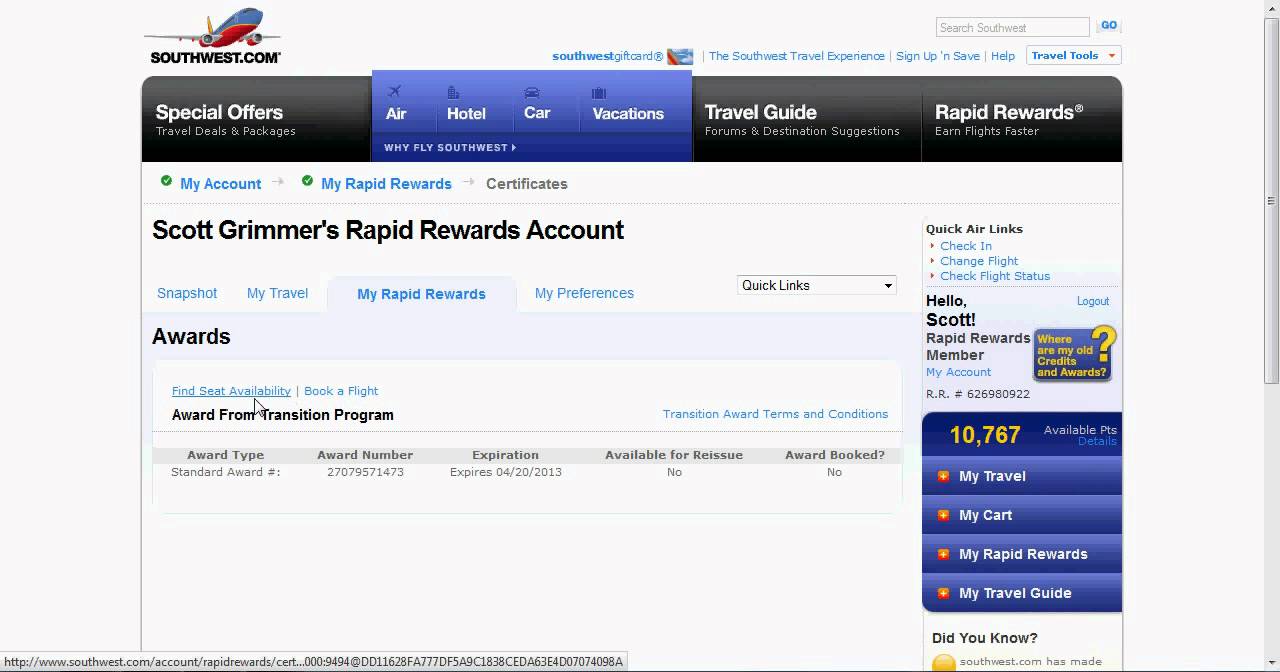Open the My Account link under Rapid Rewards Member
The image size is (1280, 672).
pos(958,372)
